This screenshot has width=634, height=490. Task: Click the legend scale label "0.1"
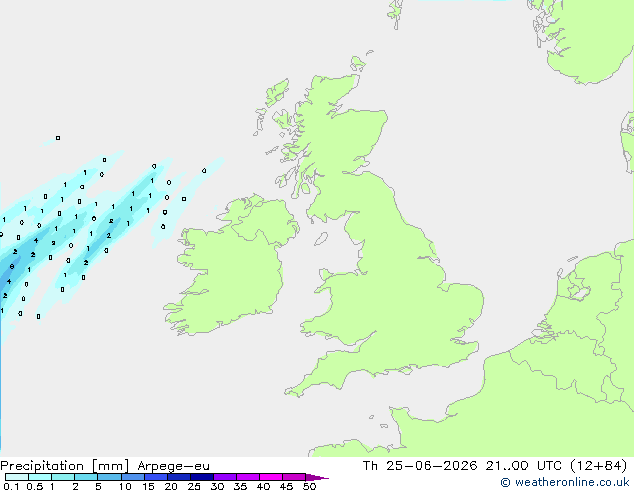coord(11,486)
